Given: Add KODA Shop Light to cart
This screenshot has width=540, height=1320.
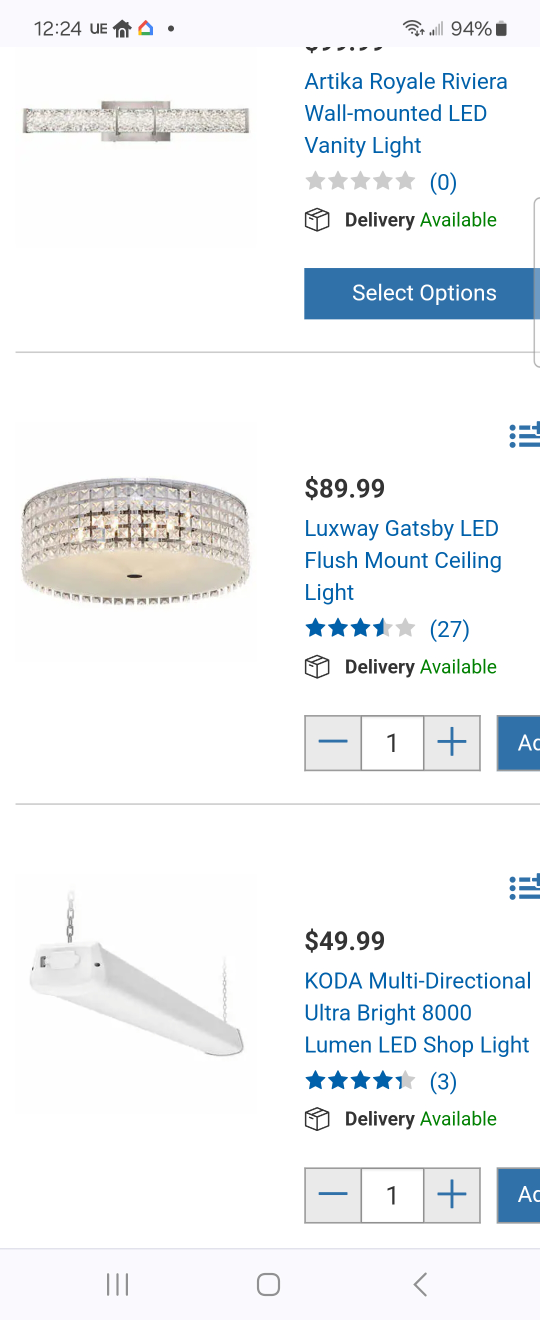Looking at the screenshot, I should point(519,1194).
